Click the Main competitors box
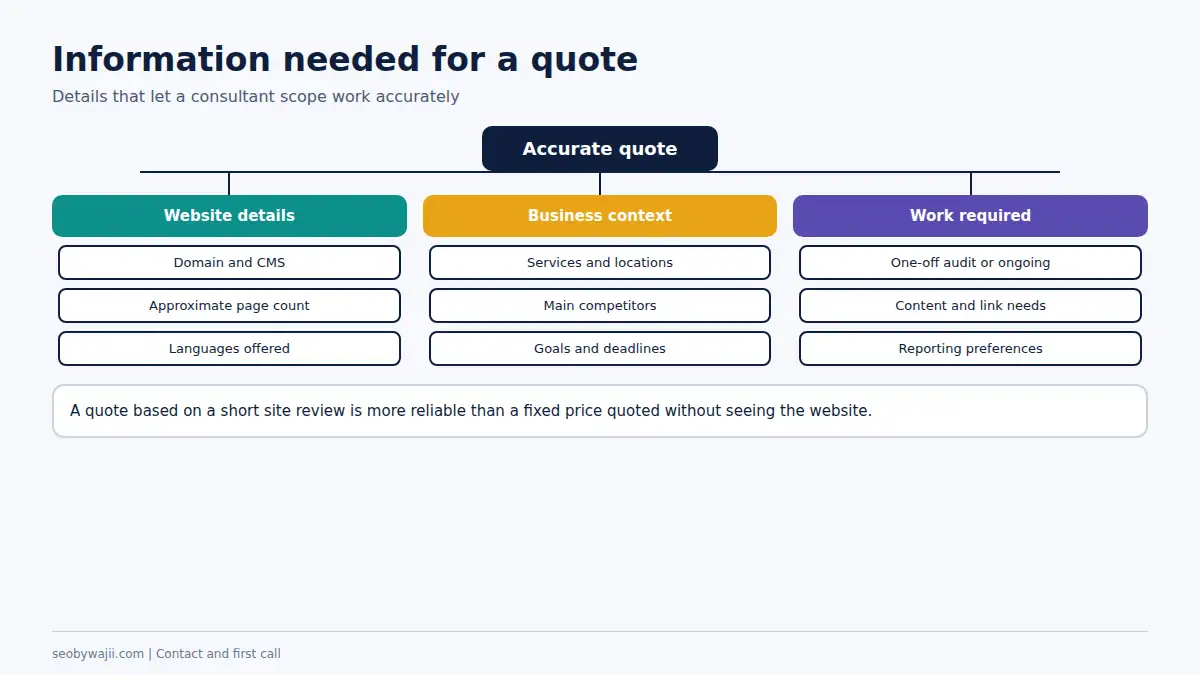This screenshot has height=675, width=1200. (x=600, y=306)
